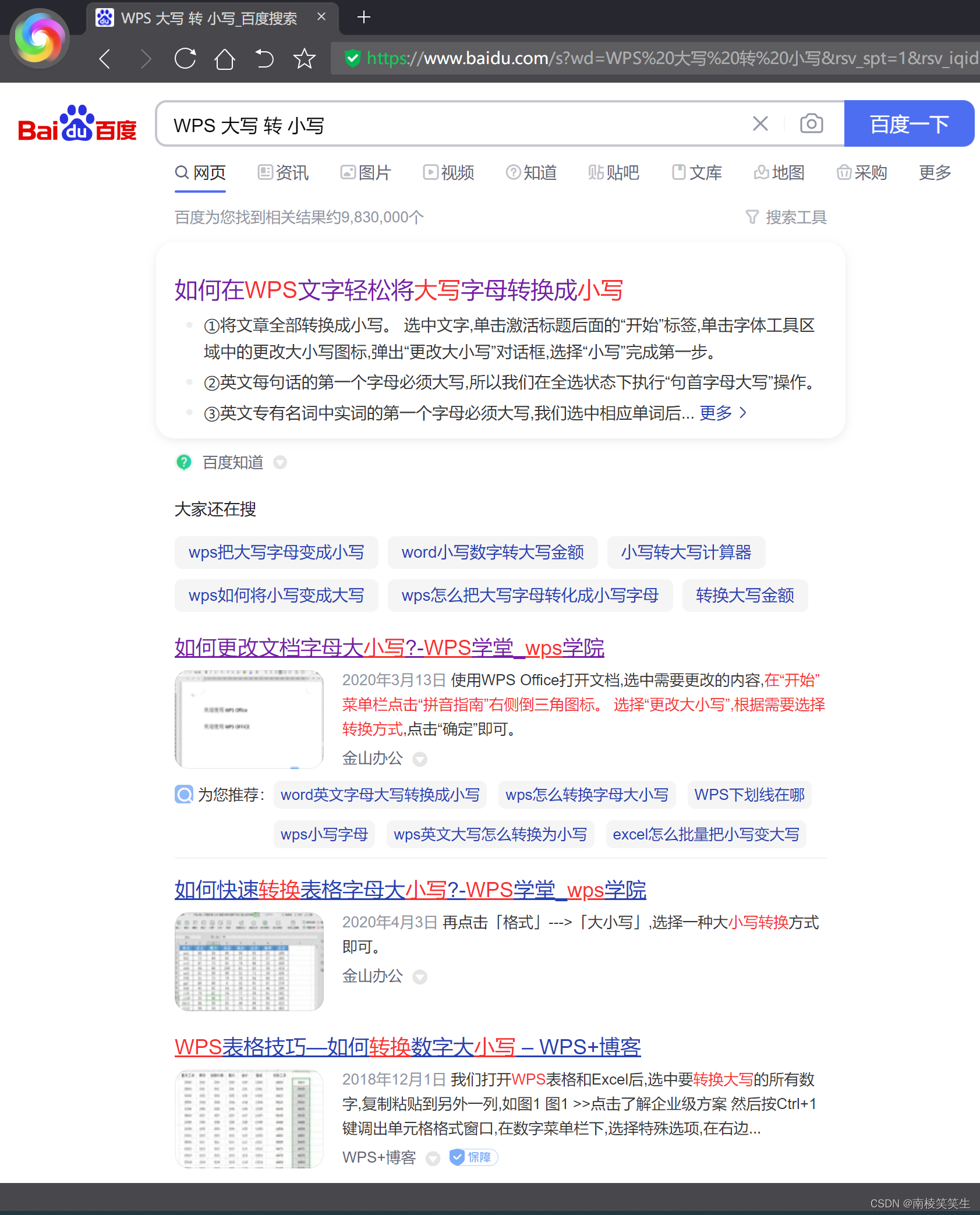Expand arrow beside WPS+博客 source

pos(433,1158)
